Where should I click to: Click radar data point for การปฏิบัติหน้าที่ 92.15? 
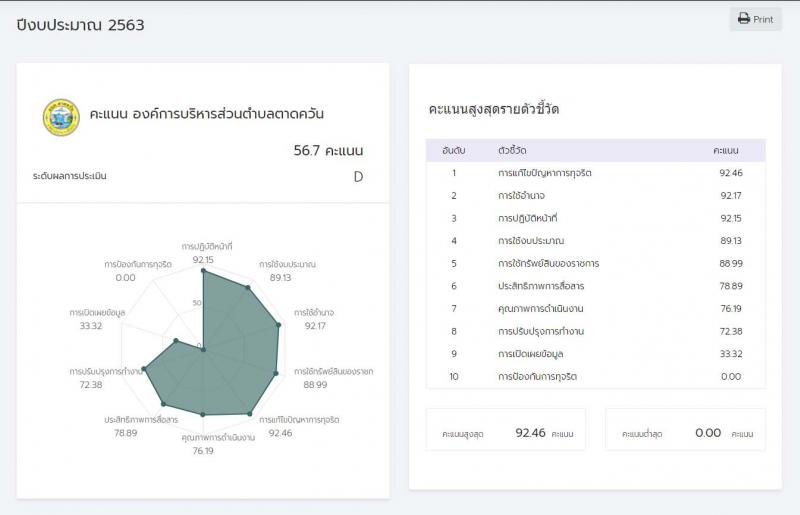pyautogui.click(x=203, y=272)
